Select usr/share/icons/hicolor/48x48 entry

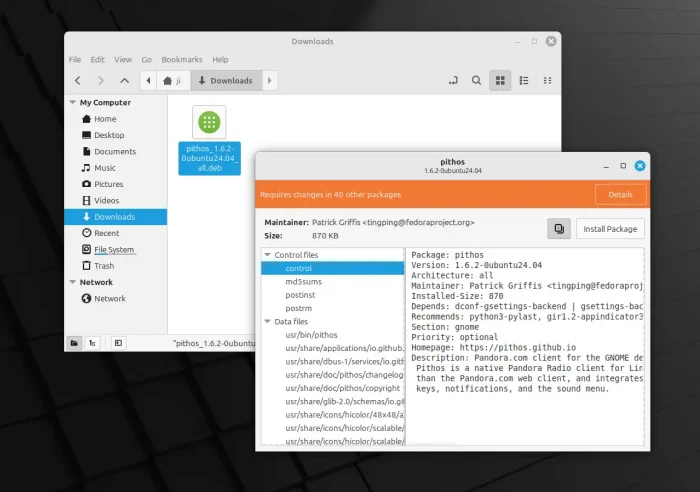(333, 415)
